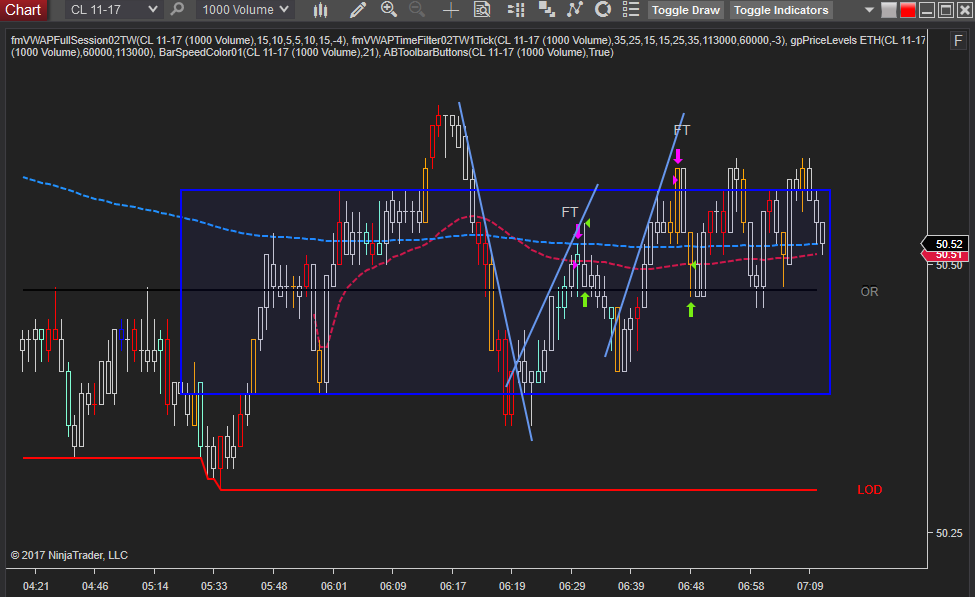Close the chart window
Screen dimensions: 975x597
pyautogui.click(x=964, y=10)
